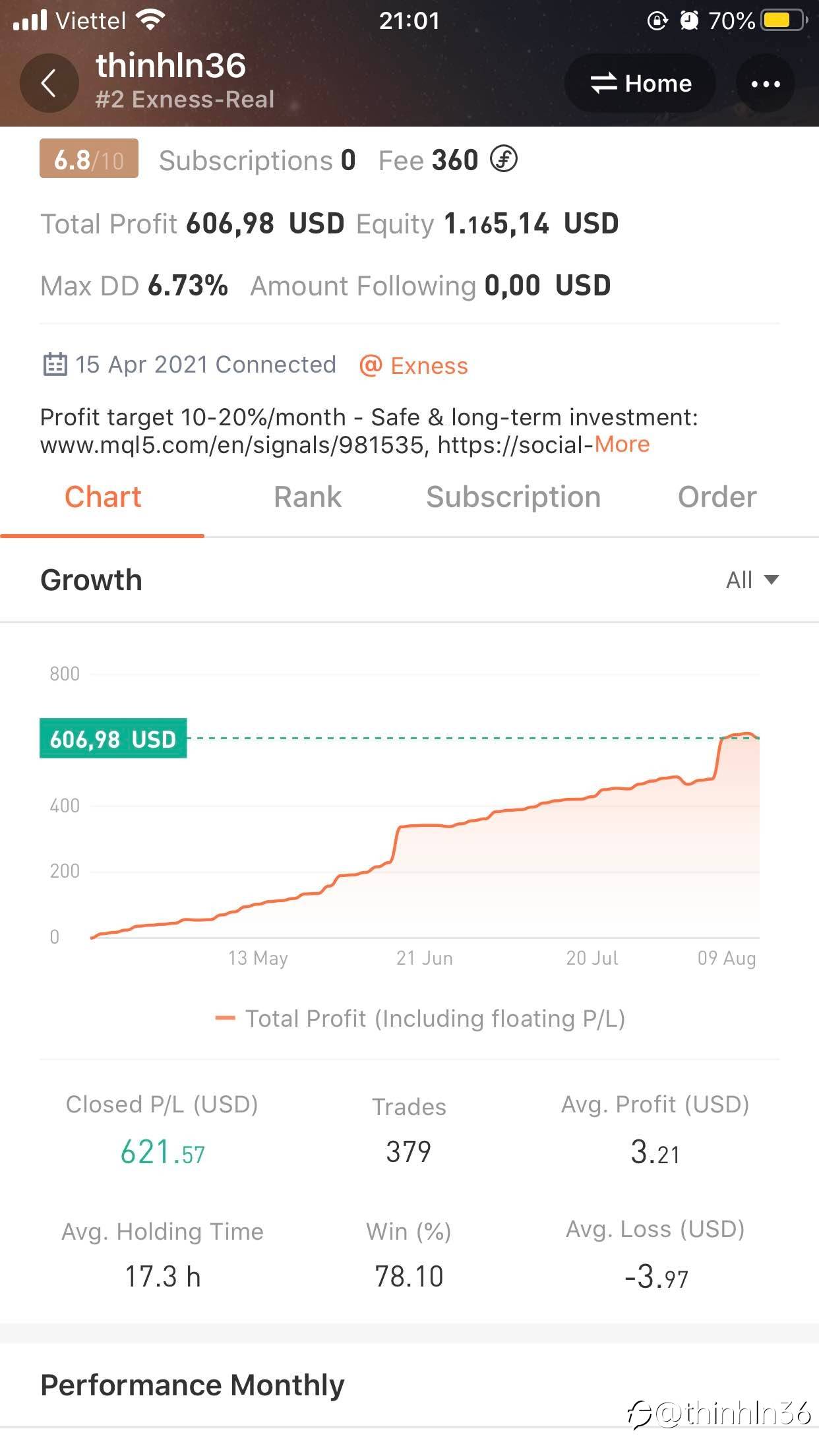Tap the orange @ Exness broker icon
819x1456 pixels.
[371, 365]
